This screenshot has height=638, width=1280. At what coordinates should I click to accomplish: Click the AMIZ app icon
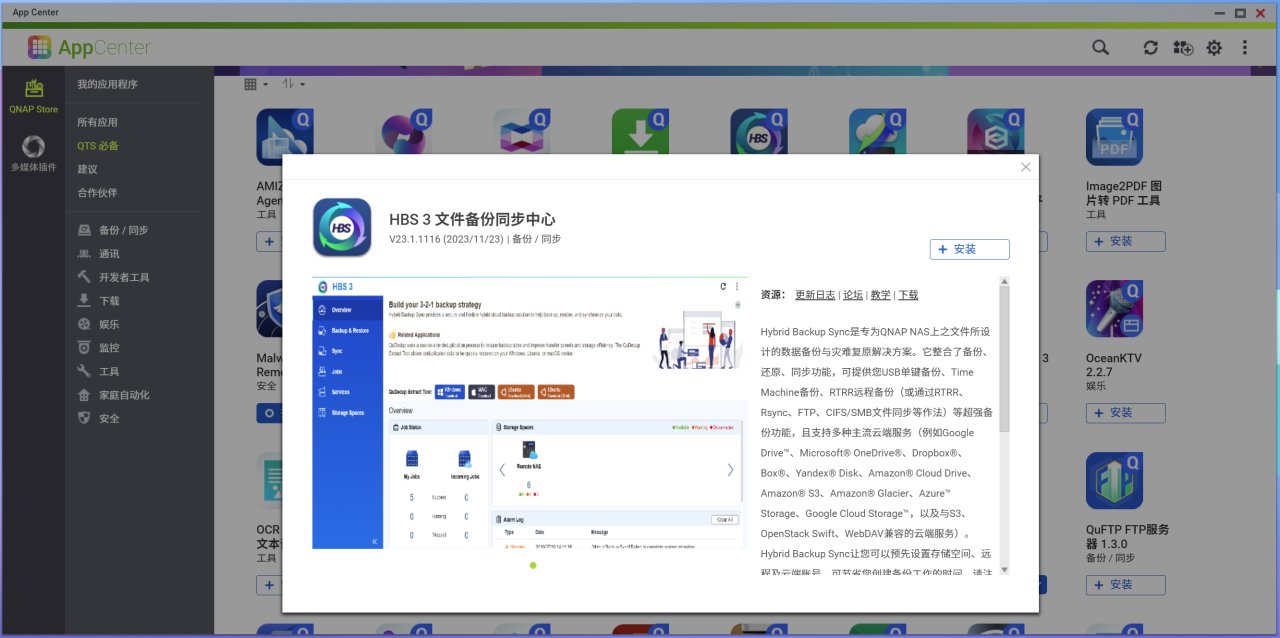[285, 138]
